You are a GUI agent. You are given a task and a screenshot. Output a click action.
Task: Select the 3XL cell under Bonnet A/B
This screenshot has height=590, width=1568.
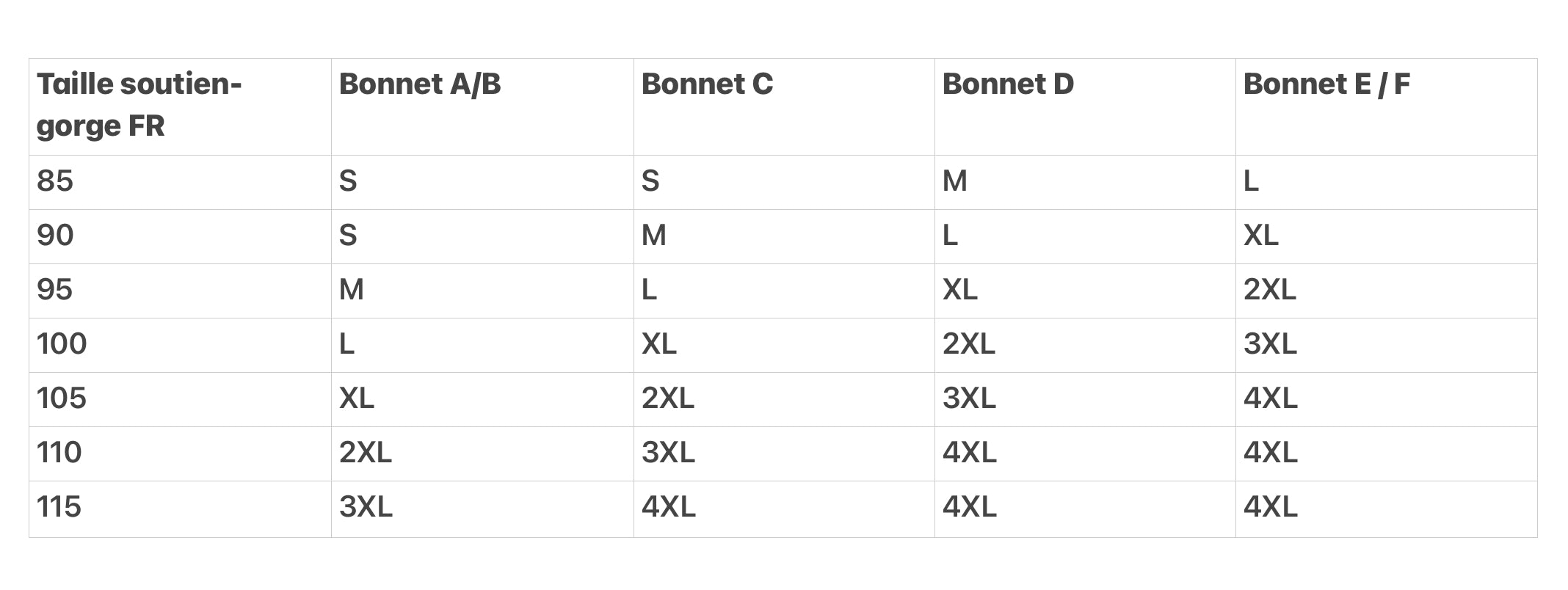[x=366, y=507]
